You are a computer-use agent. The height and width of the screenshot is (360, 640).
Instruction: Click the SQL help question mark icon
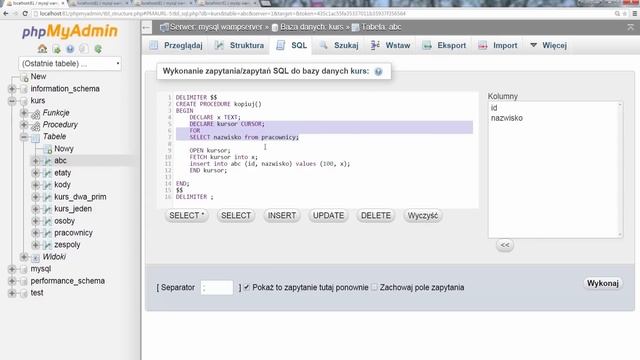(x=378, y=71)
